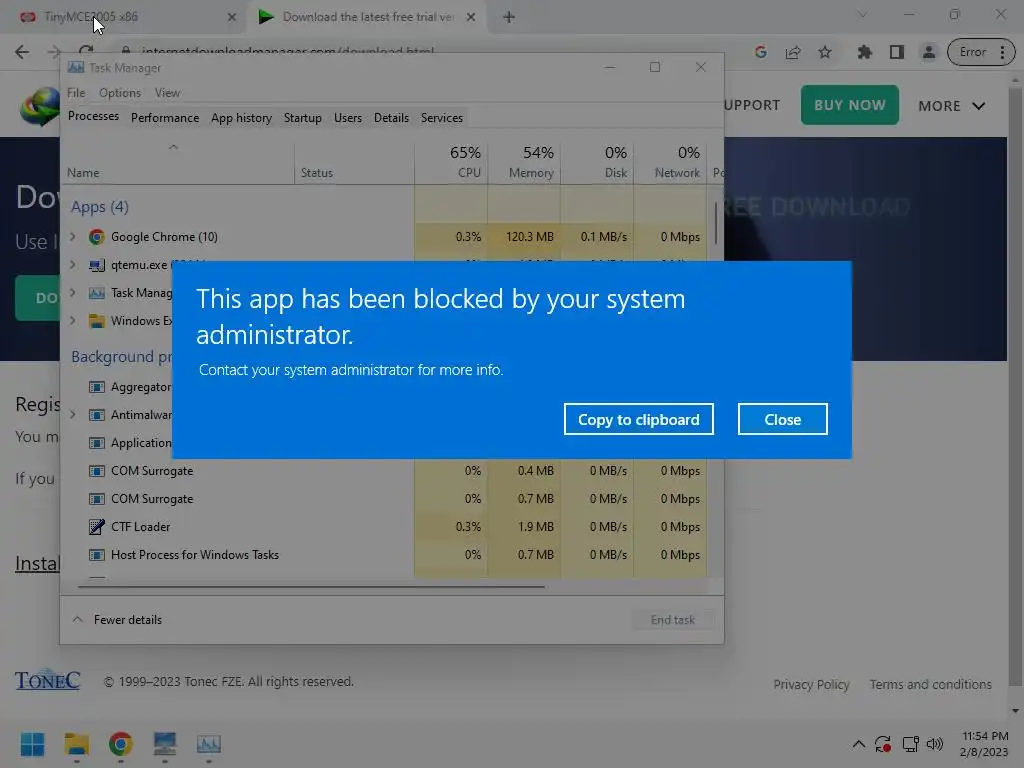1024x768 pixels.
Task: Switch to the Users tab
Action: click(x=347, y=118)
